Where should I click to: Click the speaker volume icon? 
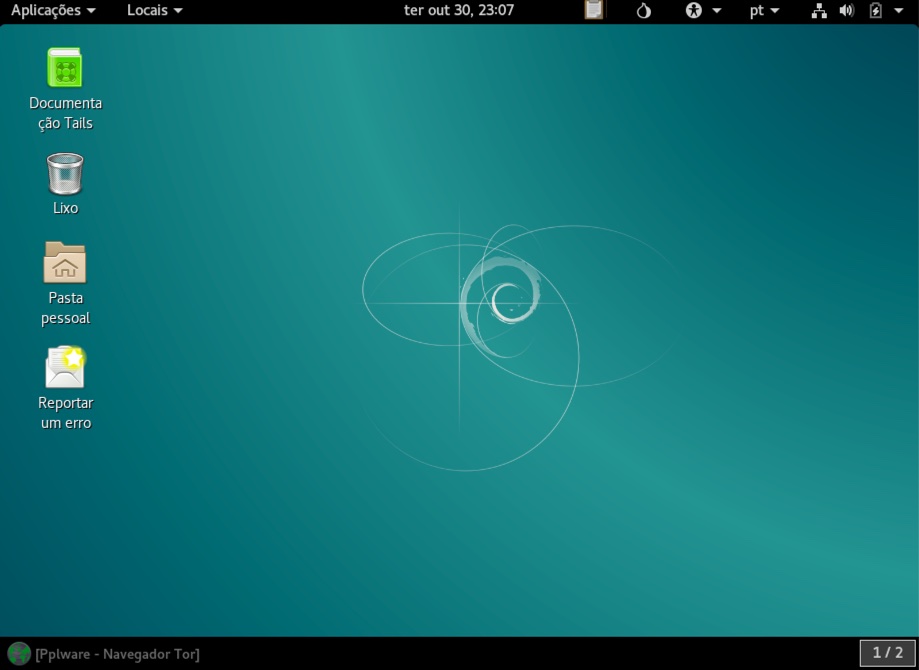tap(847, 10)
